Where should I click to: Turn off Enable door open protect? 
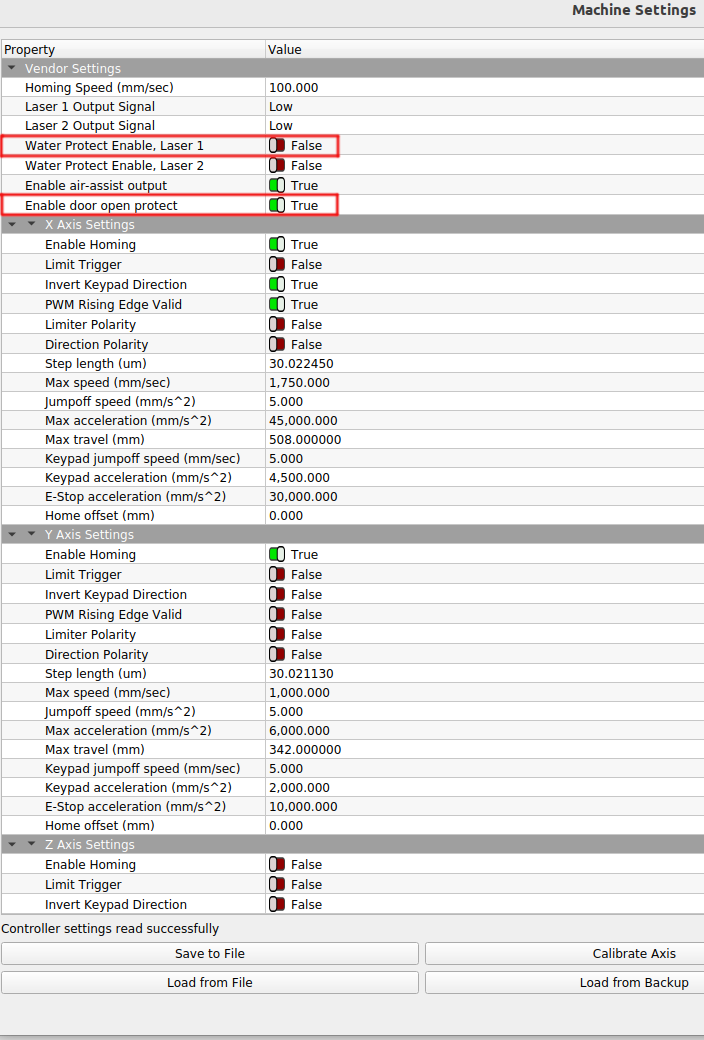coord(277,206)
